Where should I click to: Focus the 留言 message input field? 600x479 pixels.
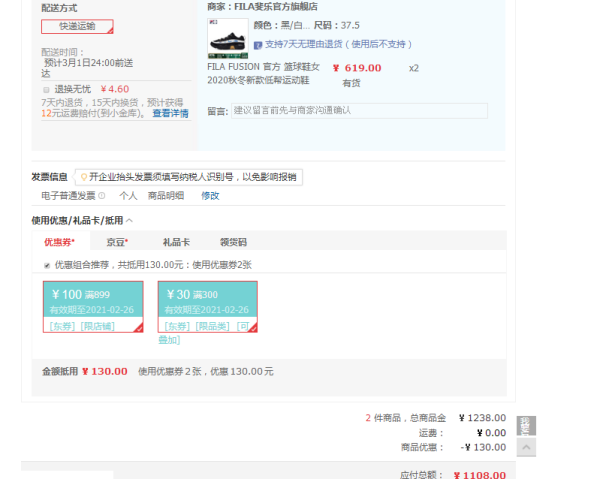click(x=359, y=111)
